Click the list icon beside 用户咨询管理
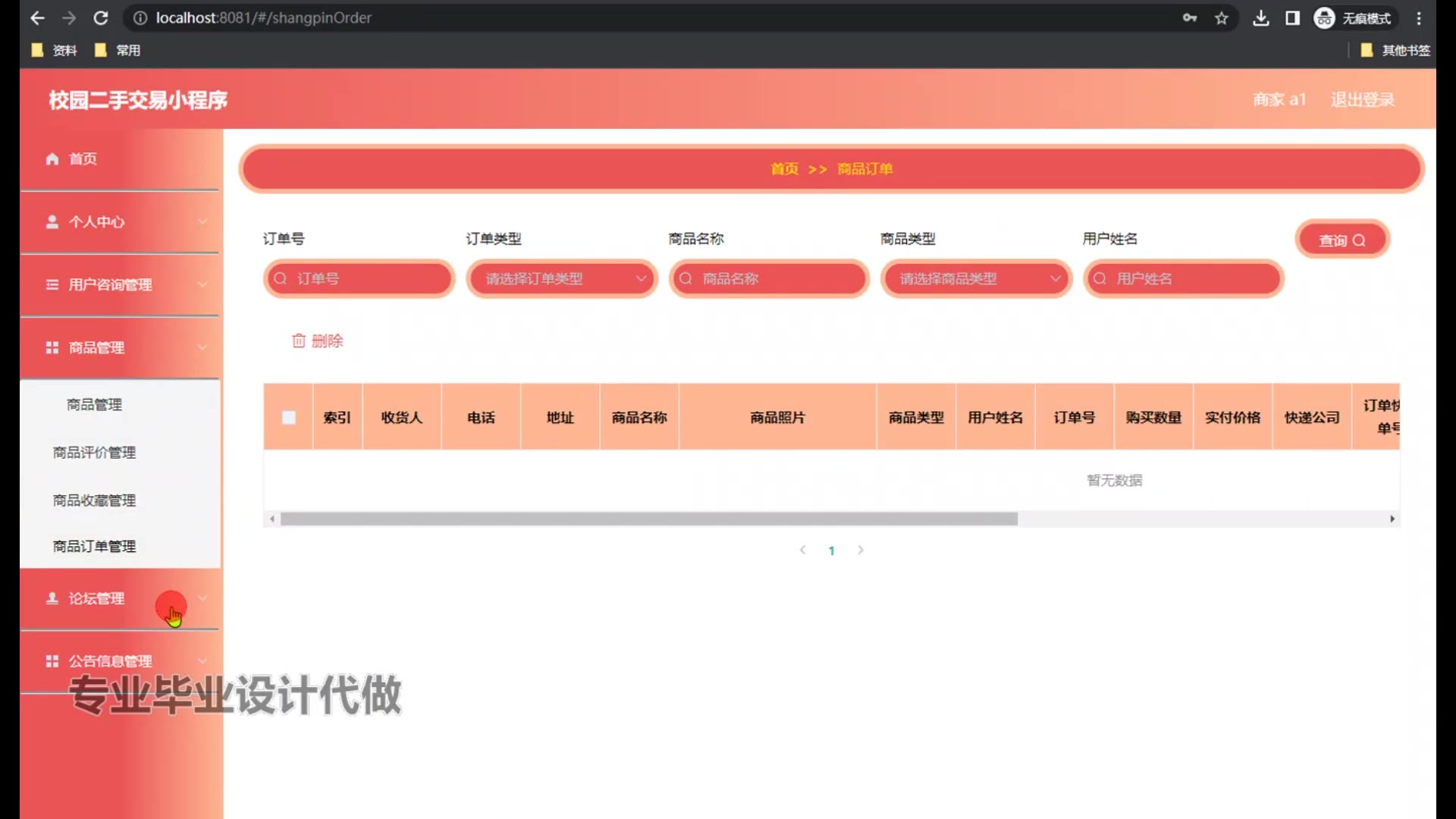The width and height of the screenshot is (1456, 819). click(x=52, y=284)
